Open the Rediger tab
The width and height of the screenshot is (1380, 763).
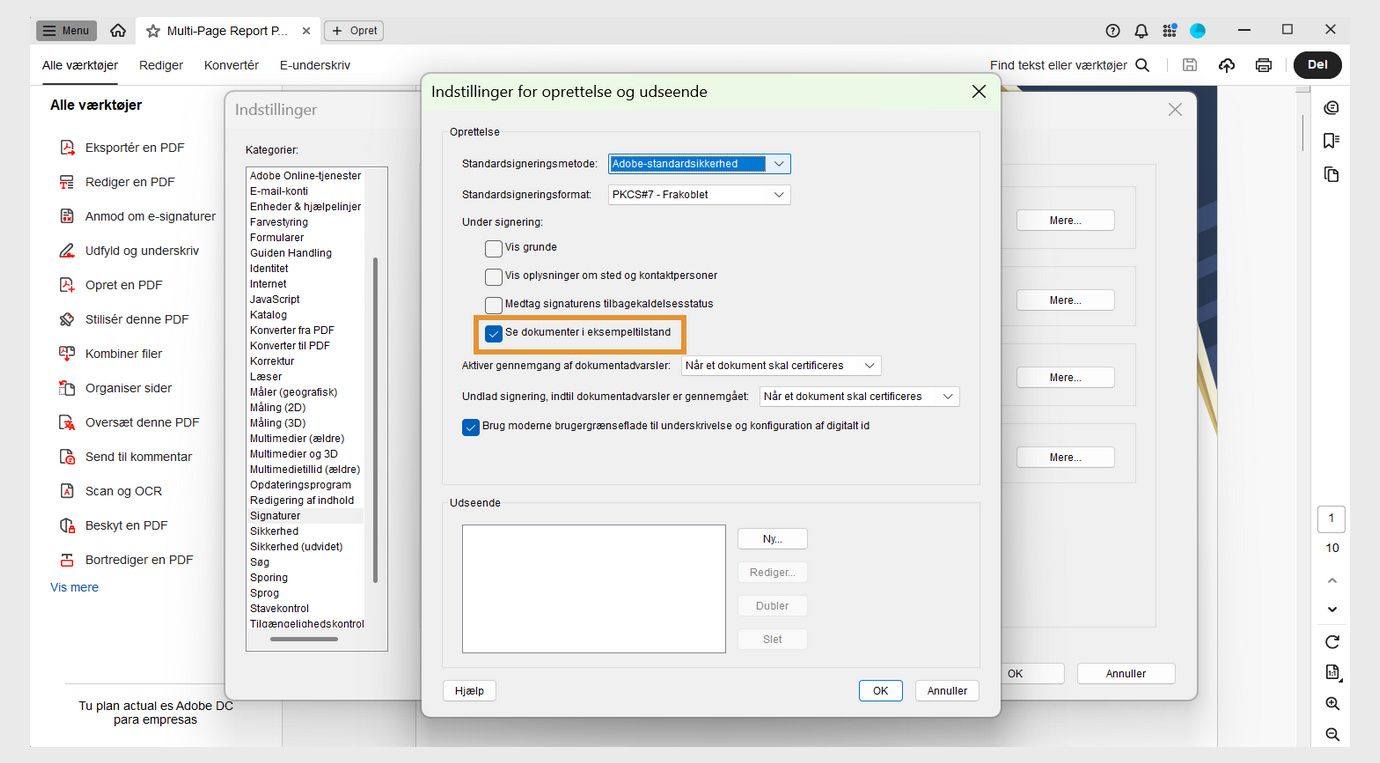161,65
